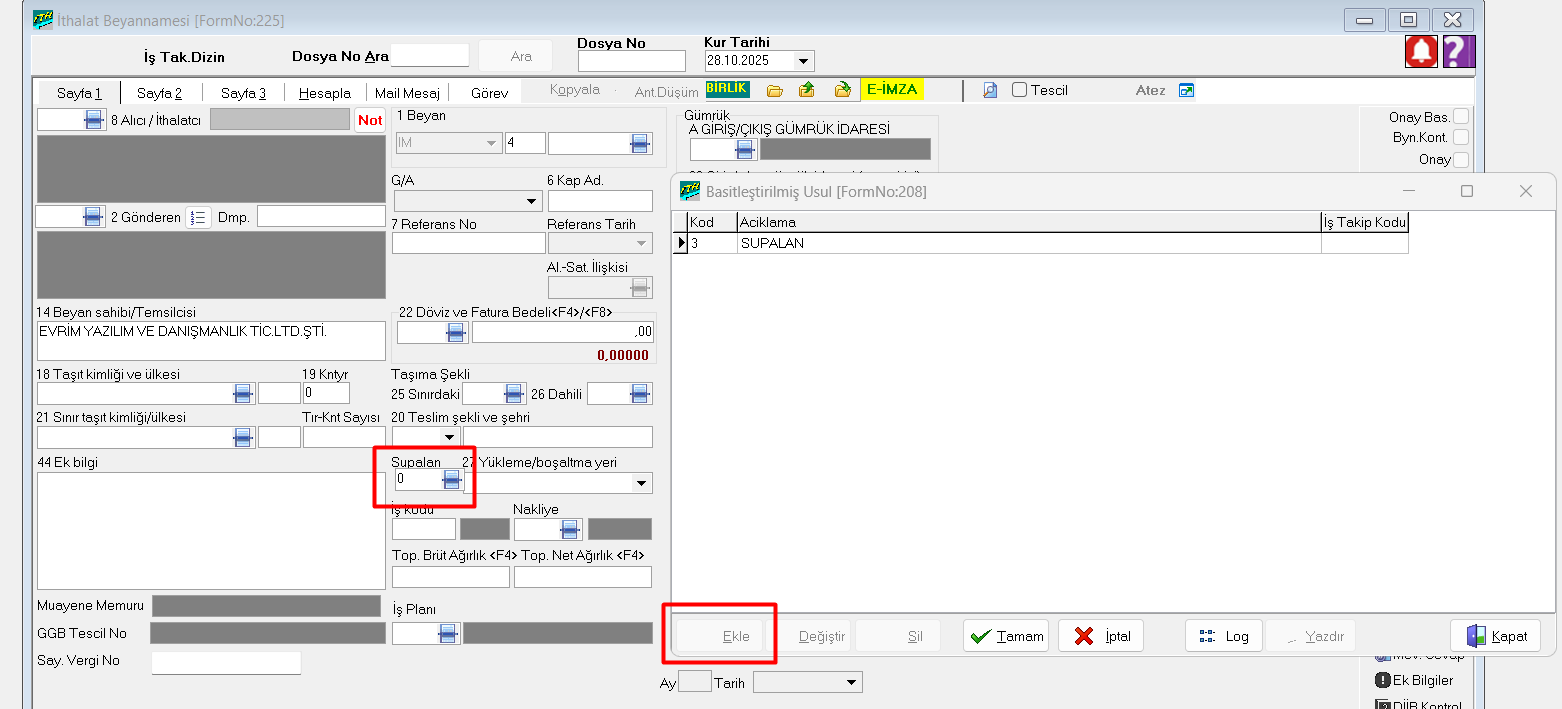Switch to the Sayfa 2 tab

point(159,93)
